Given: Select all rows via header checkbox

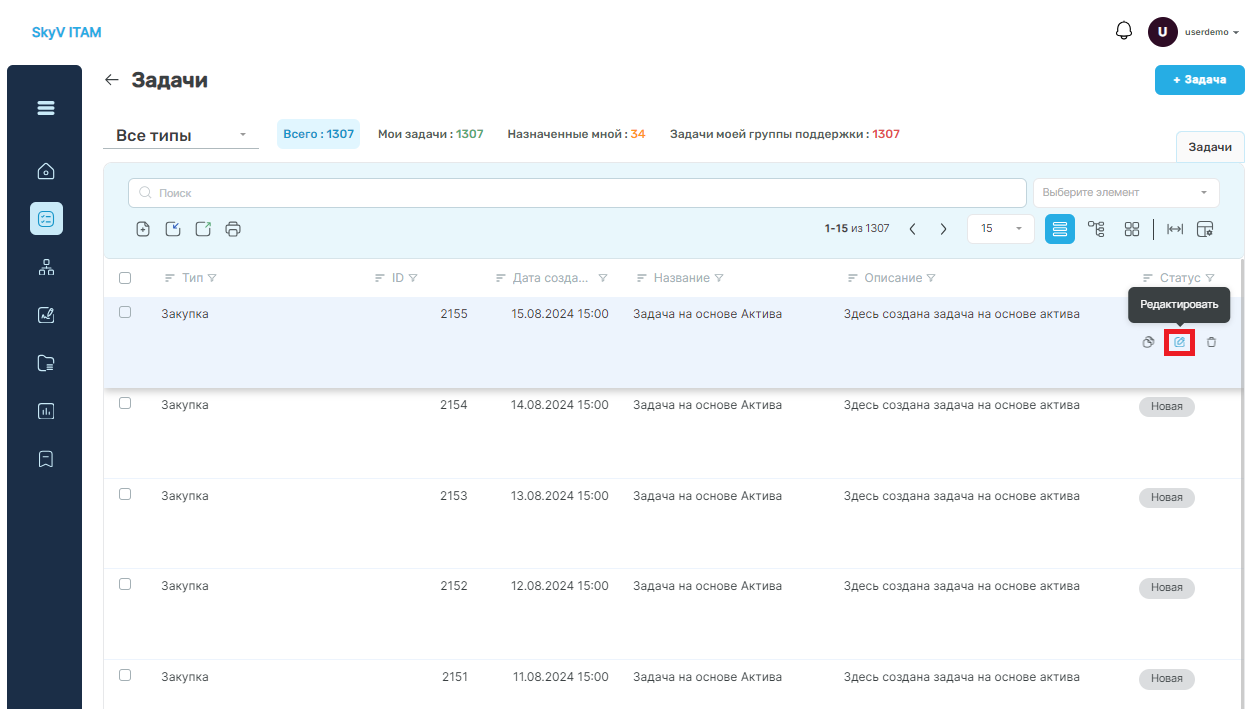Looking at the screenshot, I should (125, 278).
